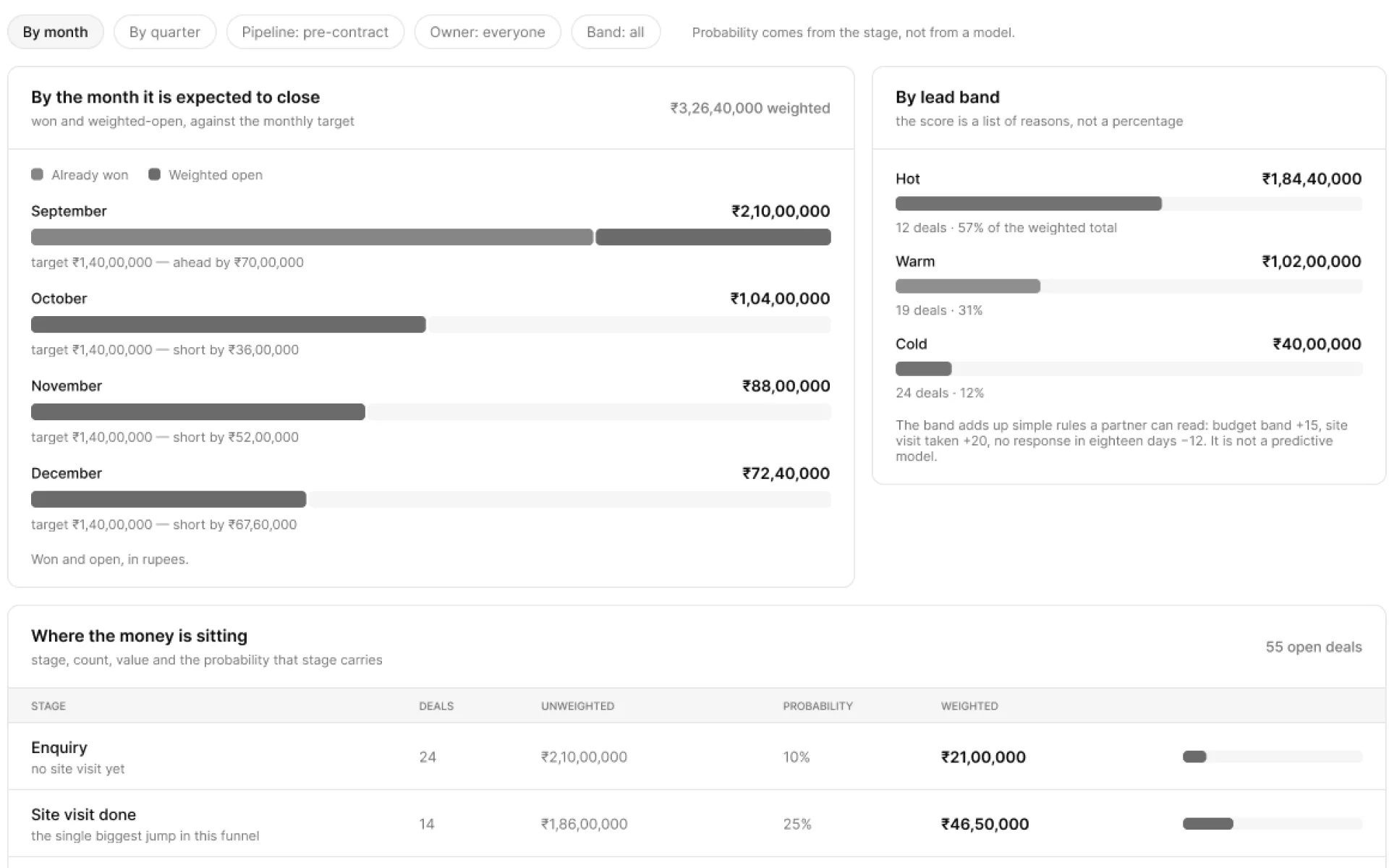Click the December progress bar

(430, 499)
